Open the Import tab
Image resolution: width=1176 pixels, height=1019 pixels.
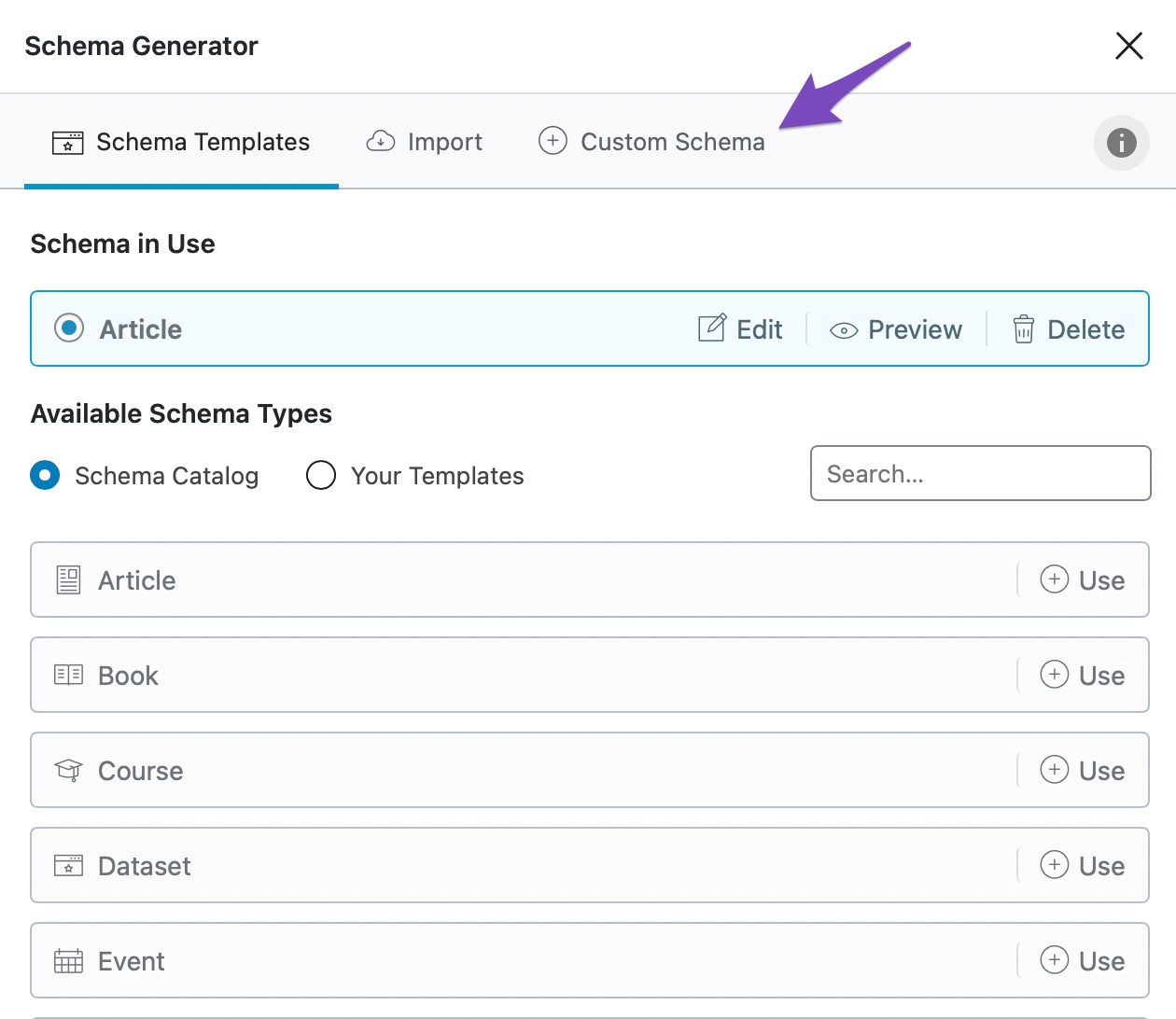pyautogui.click(x=425, y=142)
